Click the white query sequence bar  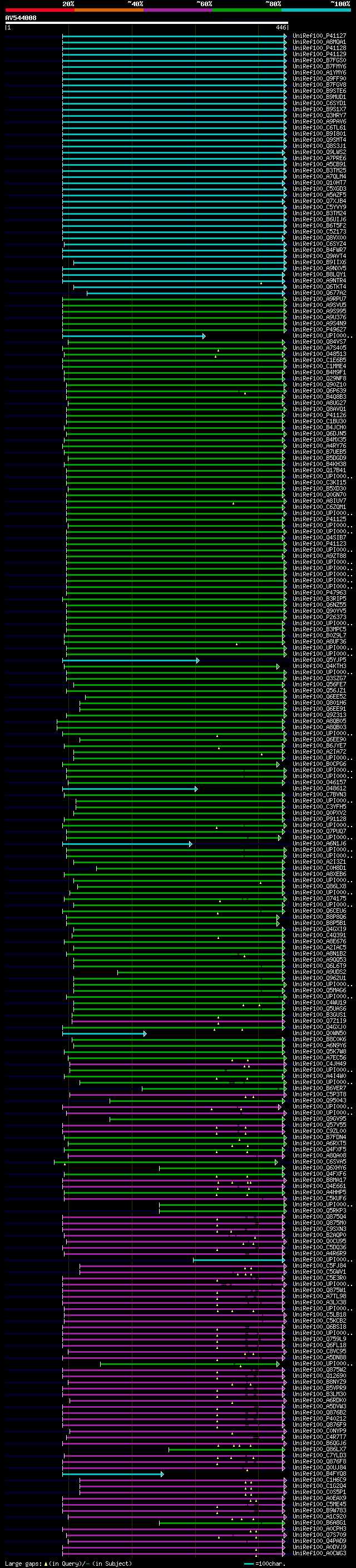coord(147,23)
